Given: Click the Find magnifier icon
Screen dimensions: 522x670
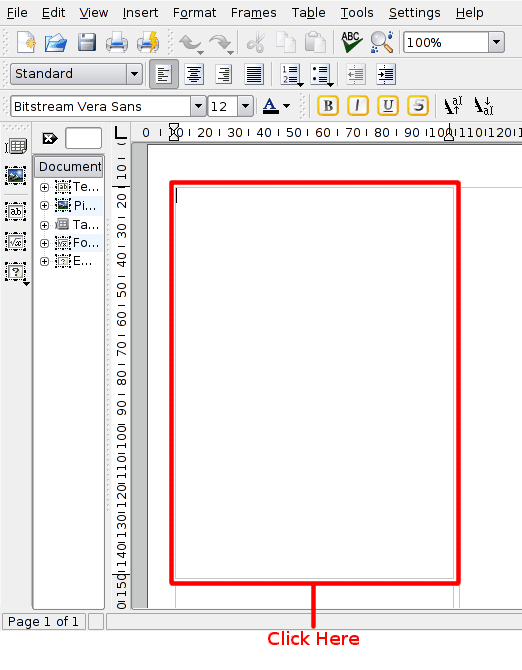Looking at the screenshot, I should tap(381, 42).
